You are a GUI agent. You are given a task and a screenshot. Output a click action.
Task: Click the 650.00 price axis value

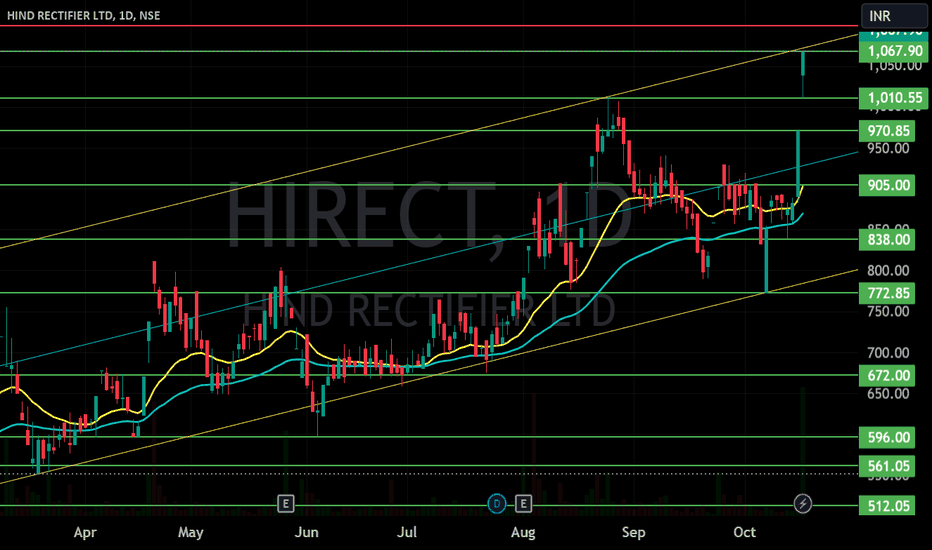point(888,394)
